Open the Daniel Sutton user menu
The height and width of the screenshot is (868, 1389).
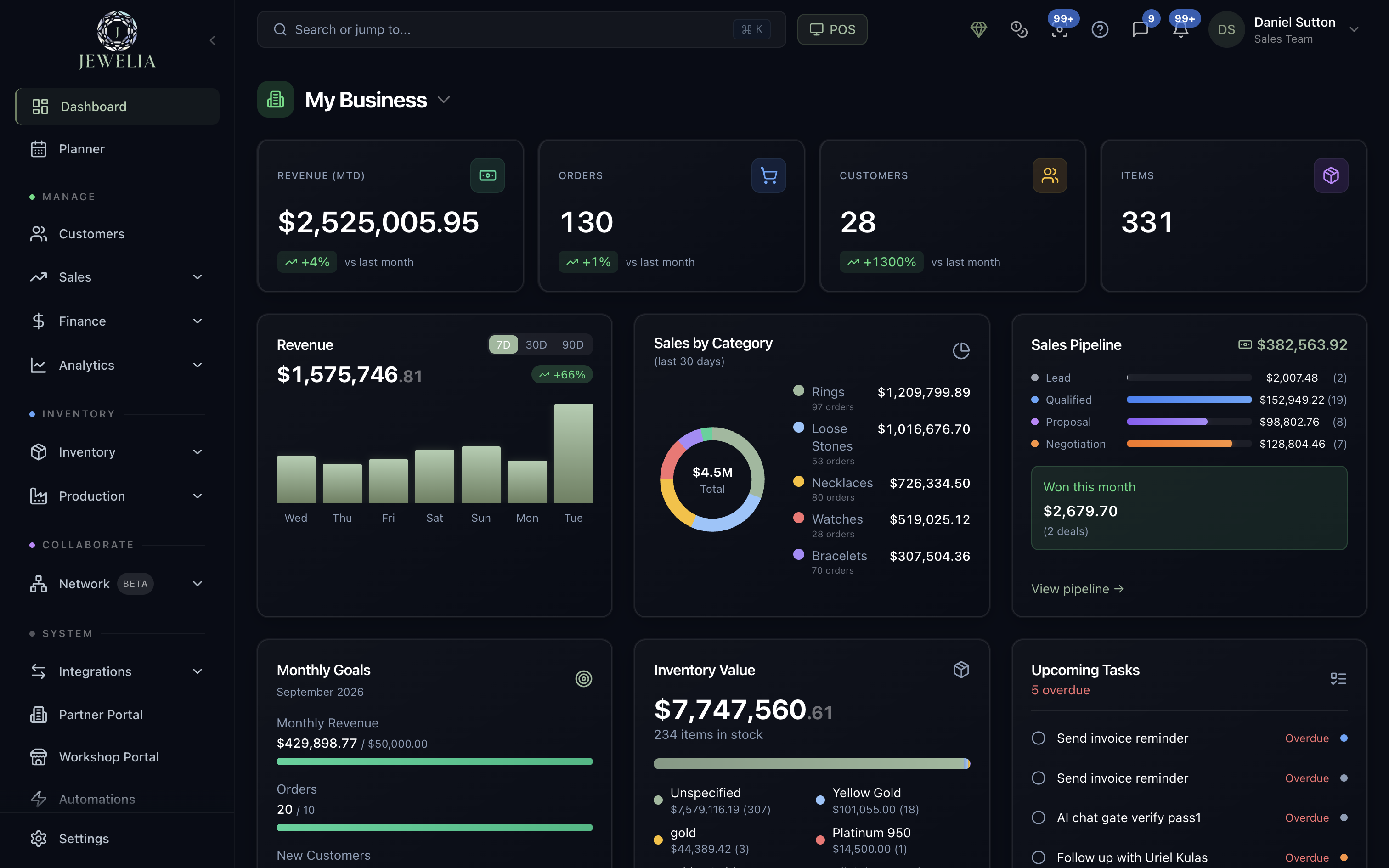pos(1285,29)
